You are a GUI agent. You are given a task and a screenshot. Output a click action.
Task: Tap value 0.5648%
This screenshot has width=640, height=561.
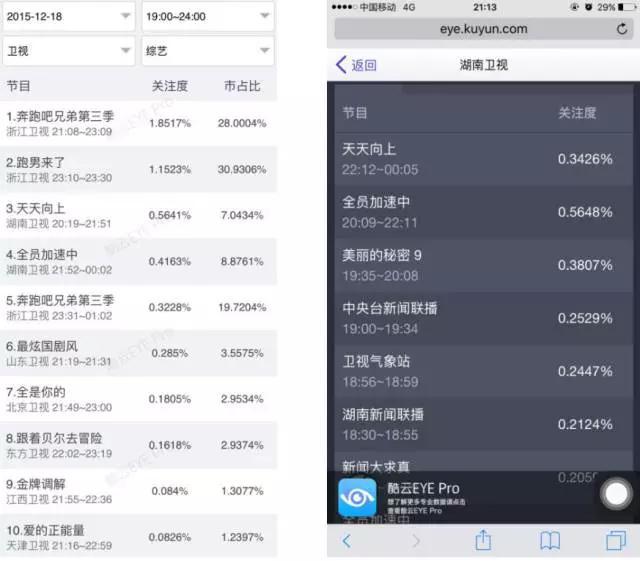585,212
